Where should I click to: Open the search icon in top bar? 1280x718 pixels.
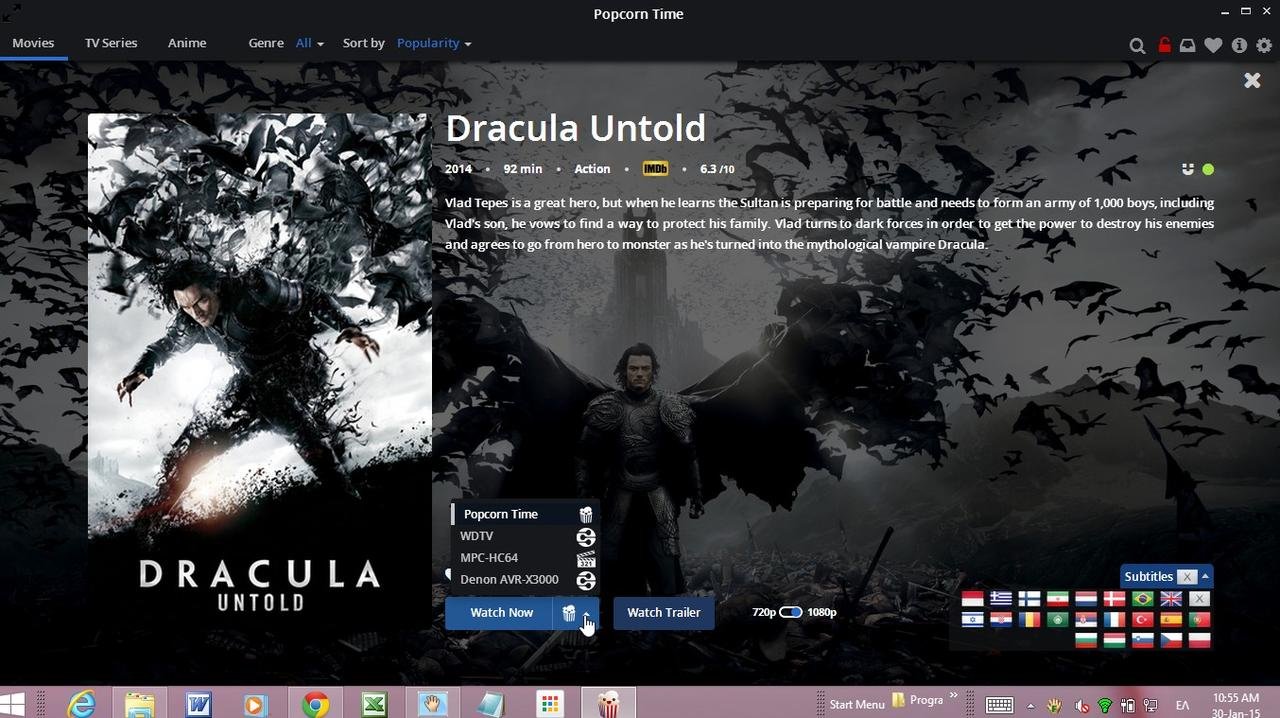coord(1137,45)
